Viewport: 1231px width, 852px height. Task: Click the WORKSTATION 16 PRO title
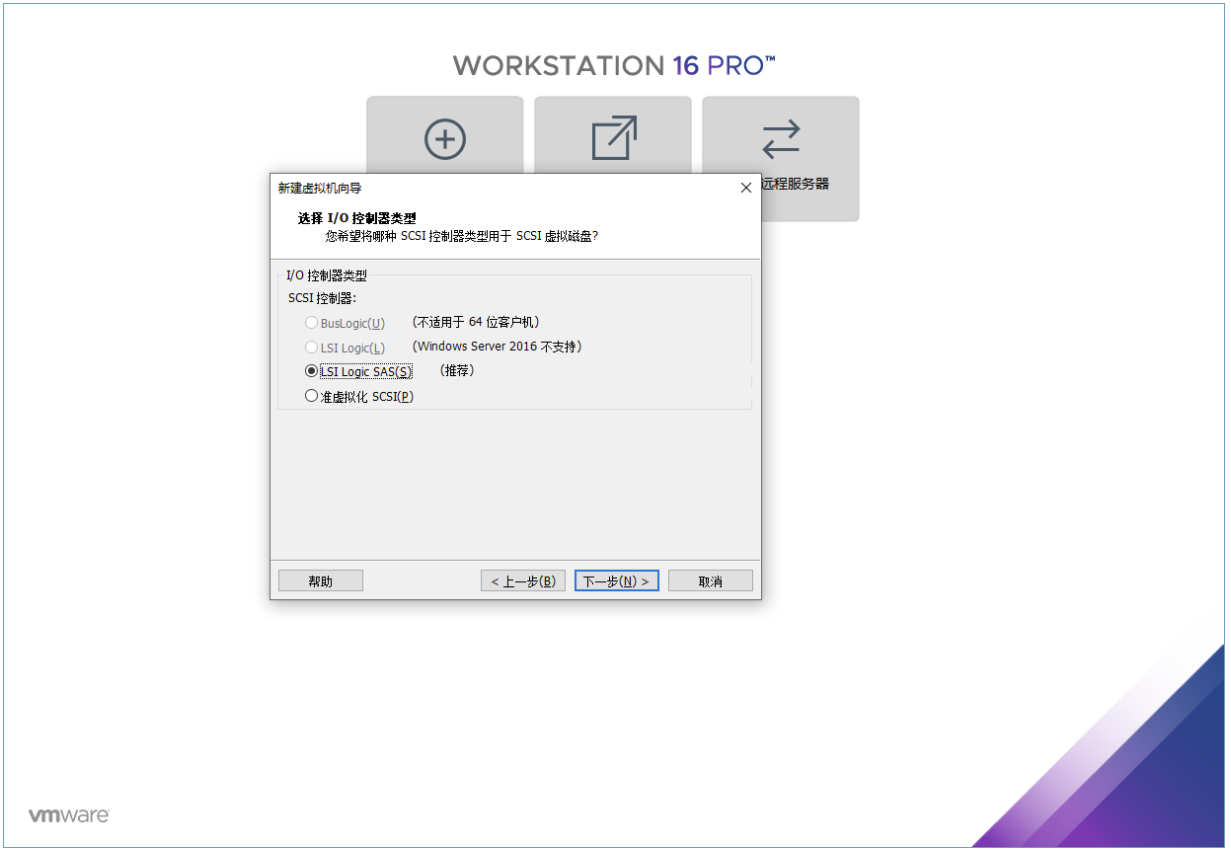click(x=614, y=66)
